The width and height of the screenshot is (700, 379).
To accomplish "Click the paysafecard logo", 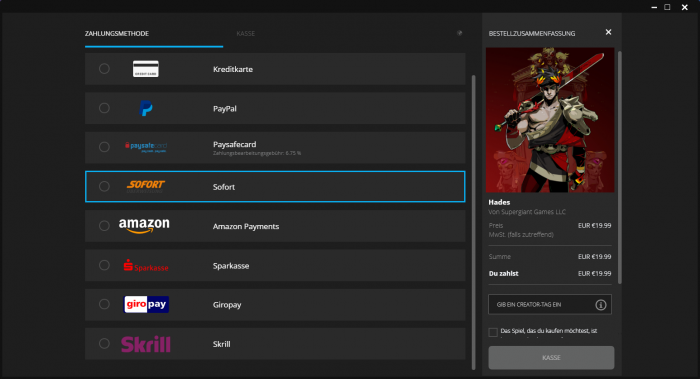I will pyautogui.click(x=146, y=147).
